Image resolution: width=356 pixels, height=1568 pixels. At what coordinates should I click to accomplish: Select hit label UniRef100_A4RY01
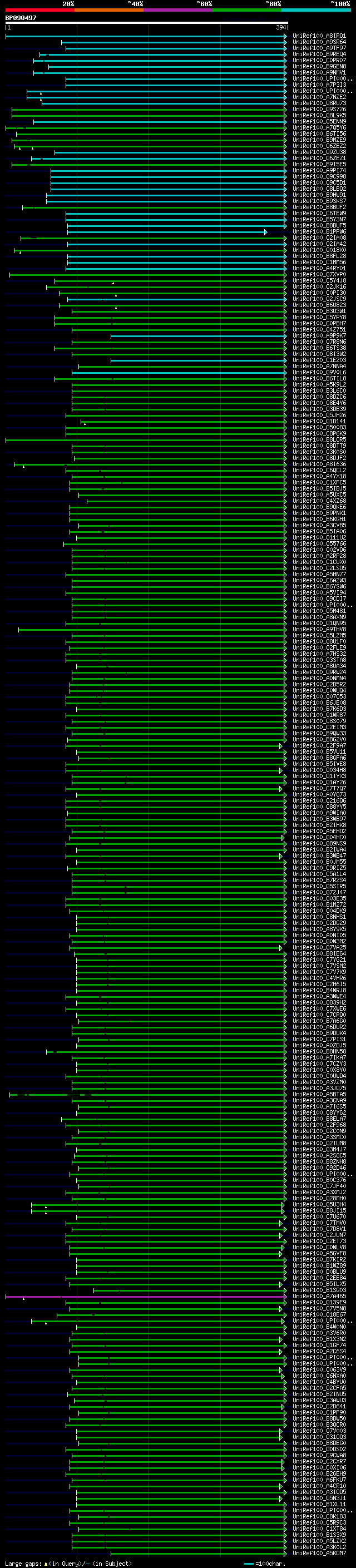(319, 269)
